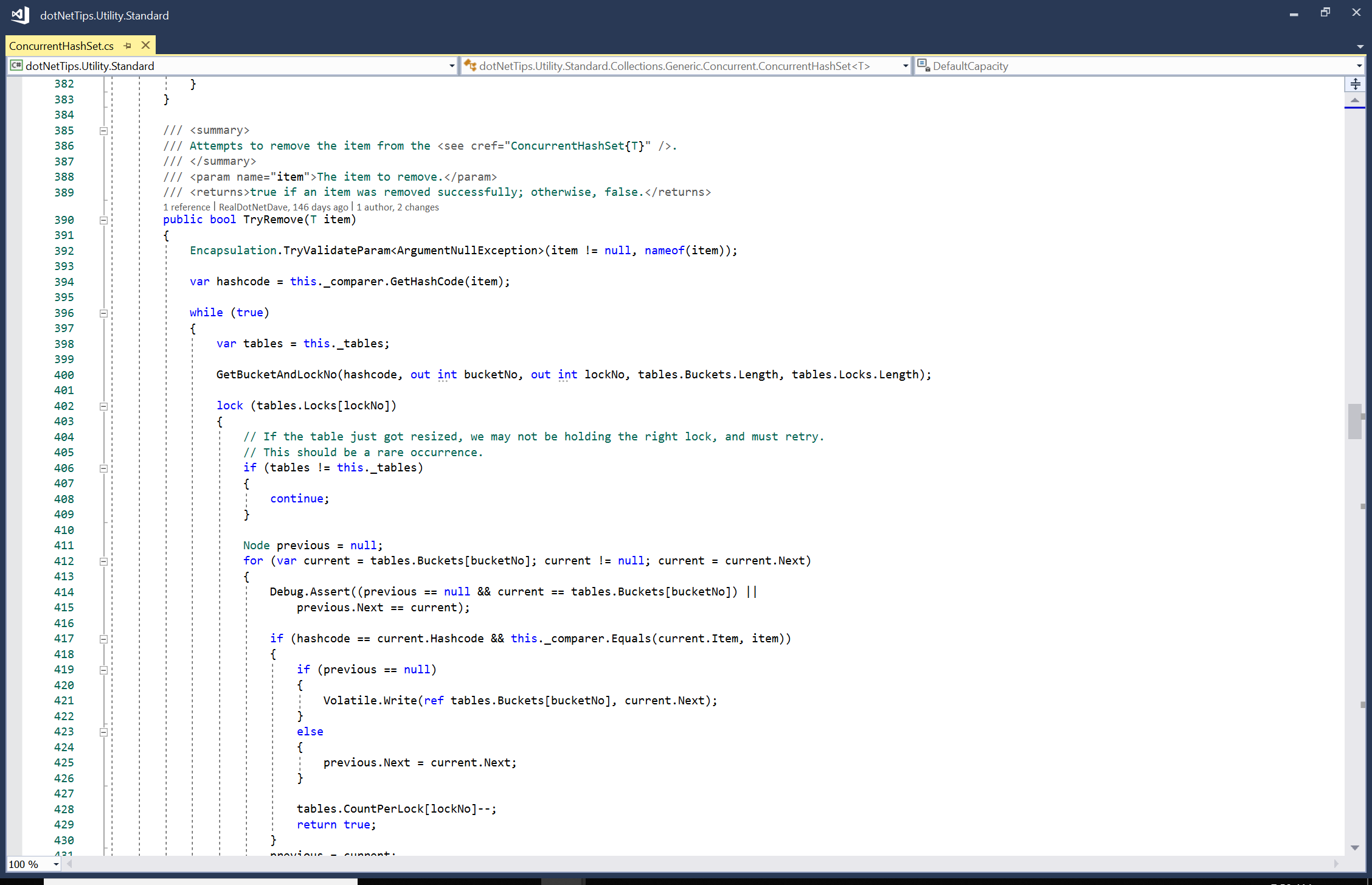Click the "1 author, 2 changes" CodeLens link

point(398,207)
